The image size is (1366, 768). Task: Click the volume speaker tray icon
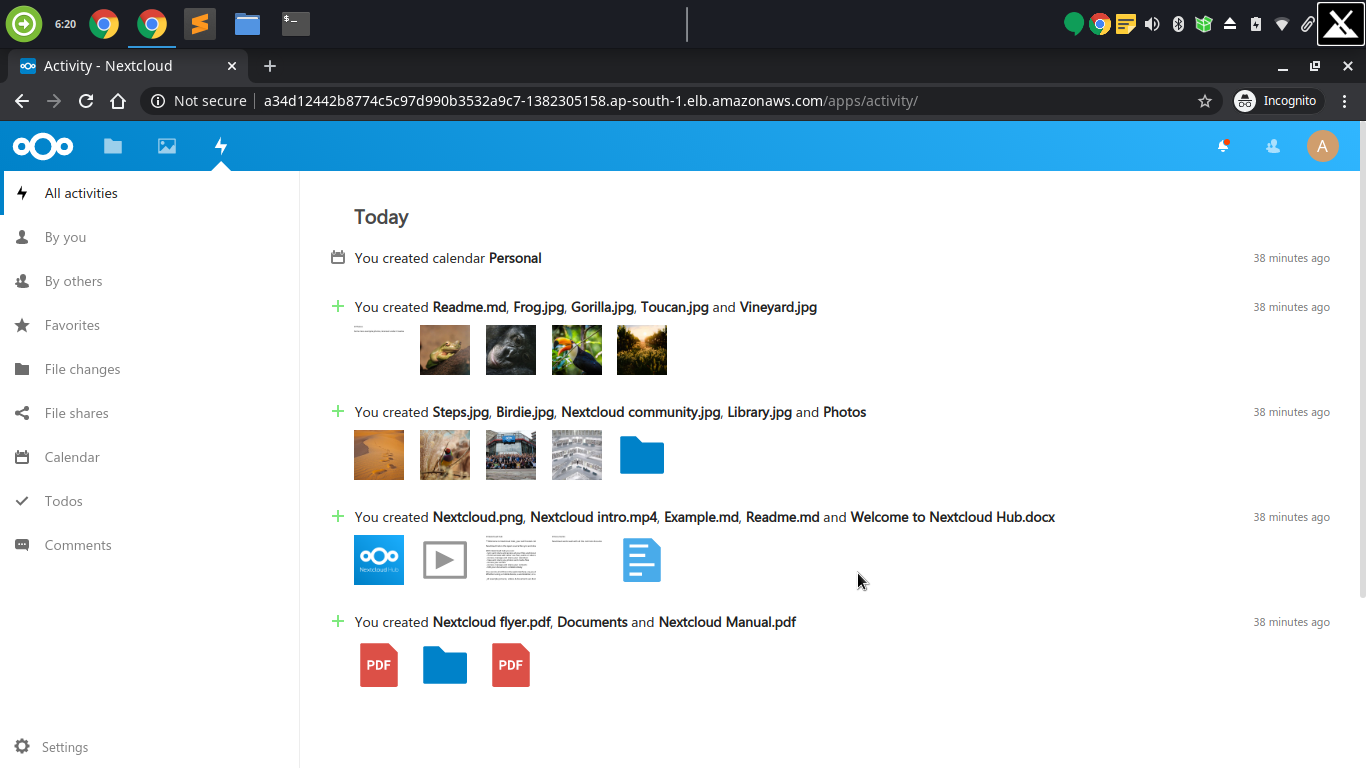coord(1152,24)
